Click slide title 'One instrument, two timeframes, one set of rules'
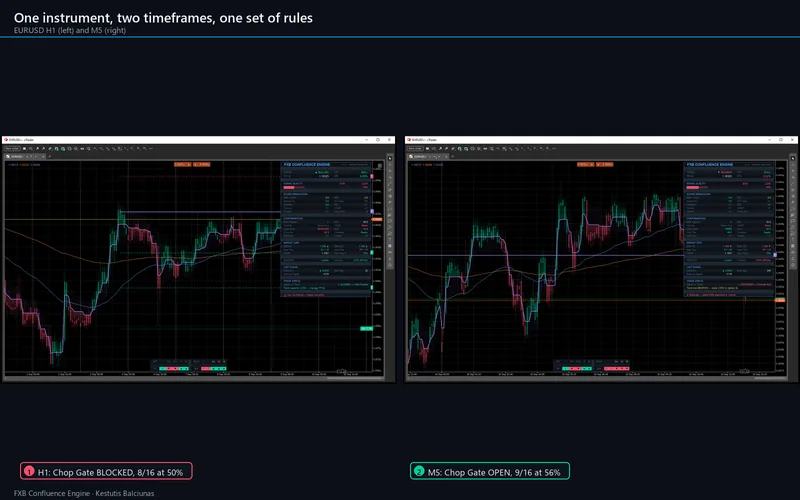Image resolution: width=800 pixels, height=500 pixels. point(163,18)
